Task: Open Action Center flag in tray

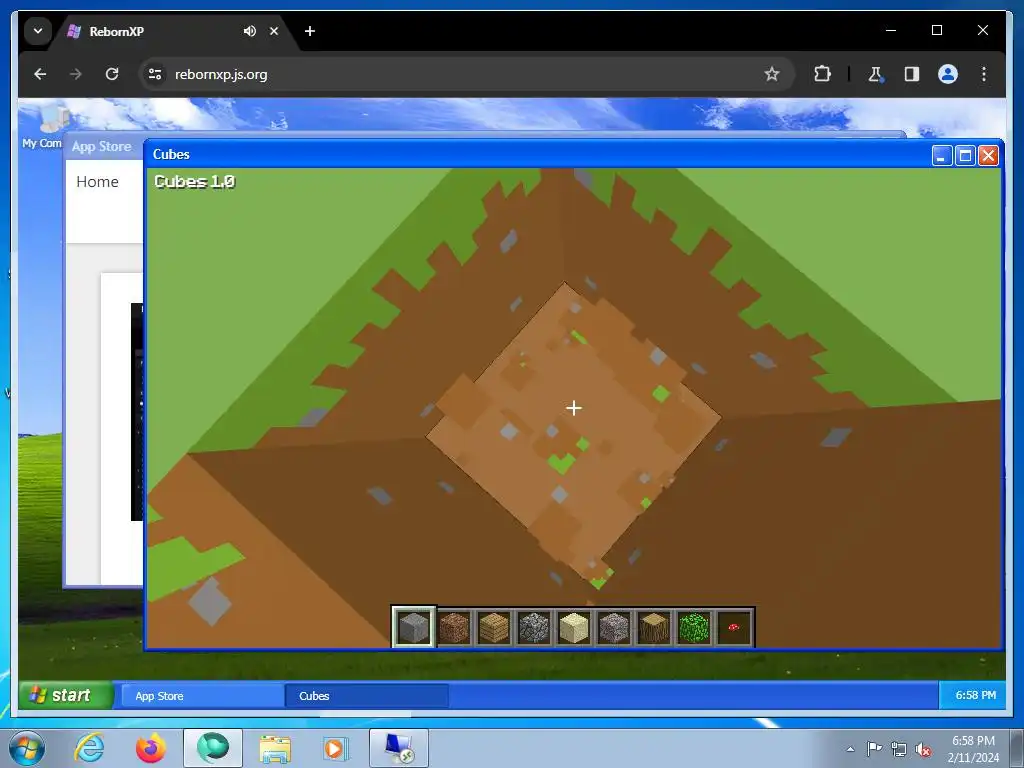Action: click(874, 748)
